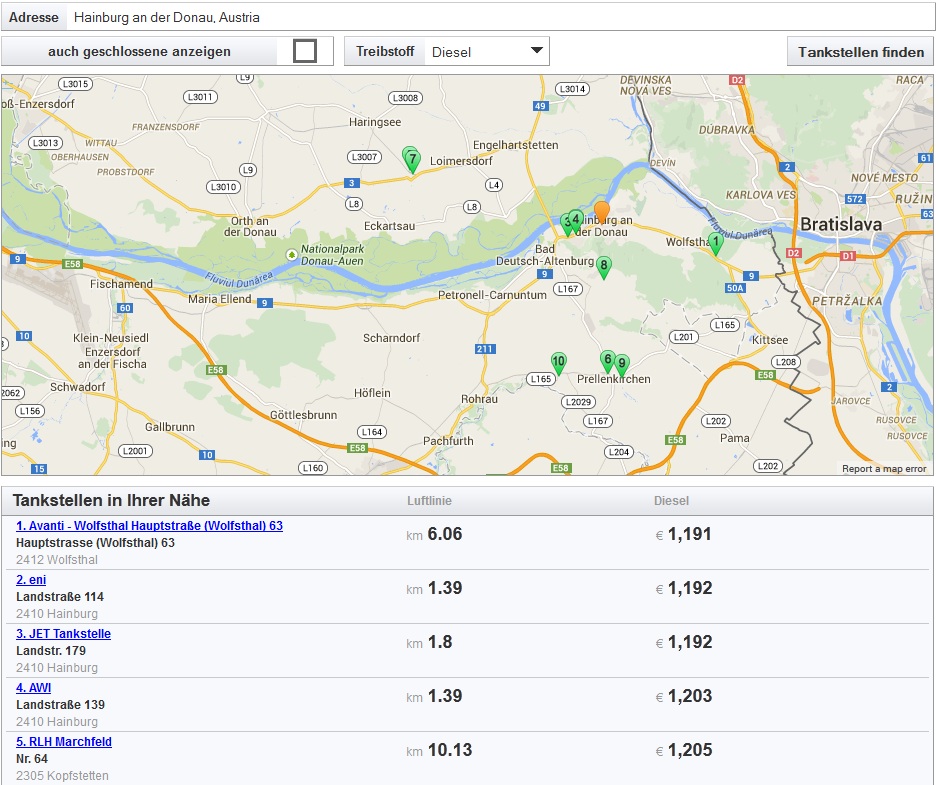This screenshot has height=785, width=936.
Task: Click the orange Hainburg location pin
Action: 602,212
